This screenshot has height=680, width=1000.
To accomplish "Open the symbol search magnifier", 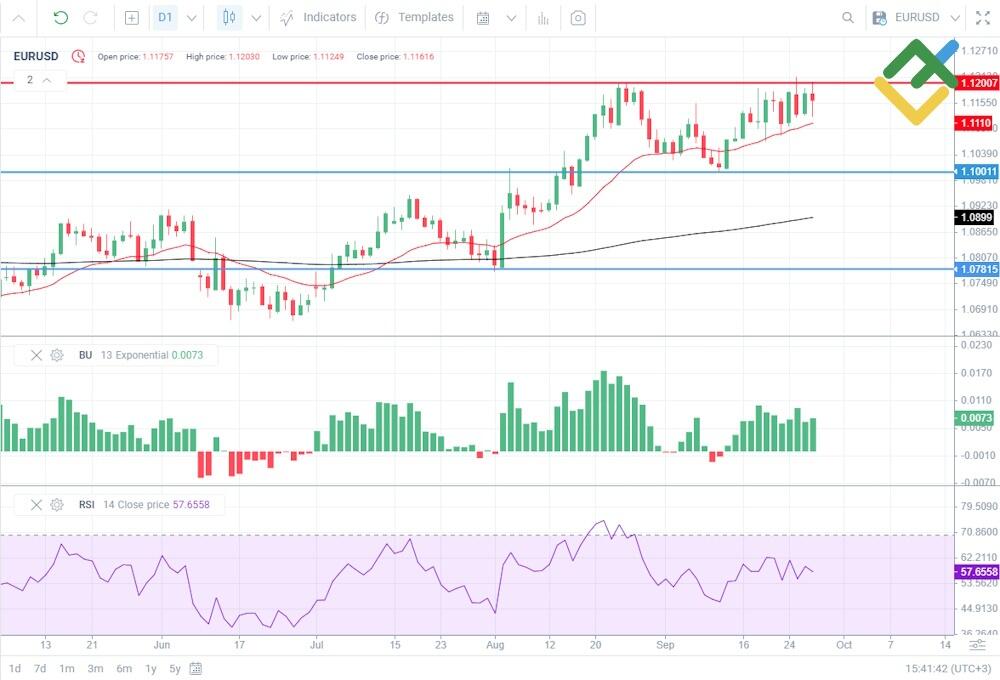I will pyautogui.click(x=848, y=17).
